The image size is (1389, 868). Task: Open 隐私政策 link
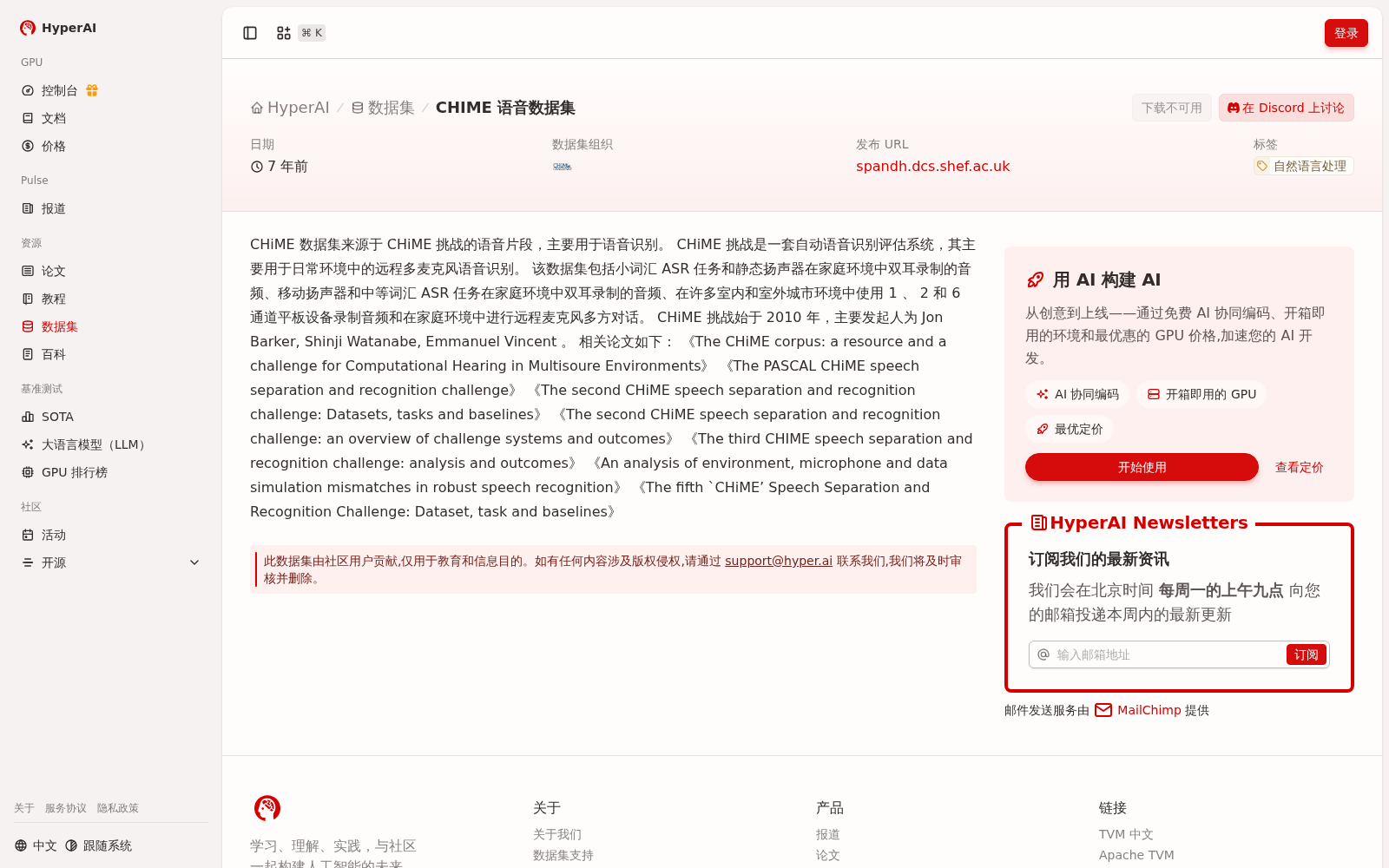118,808
